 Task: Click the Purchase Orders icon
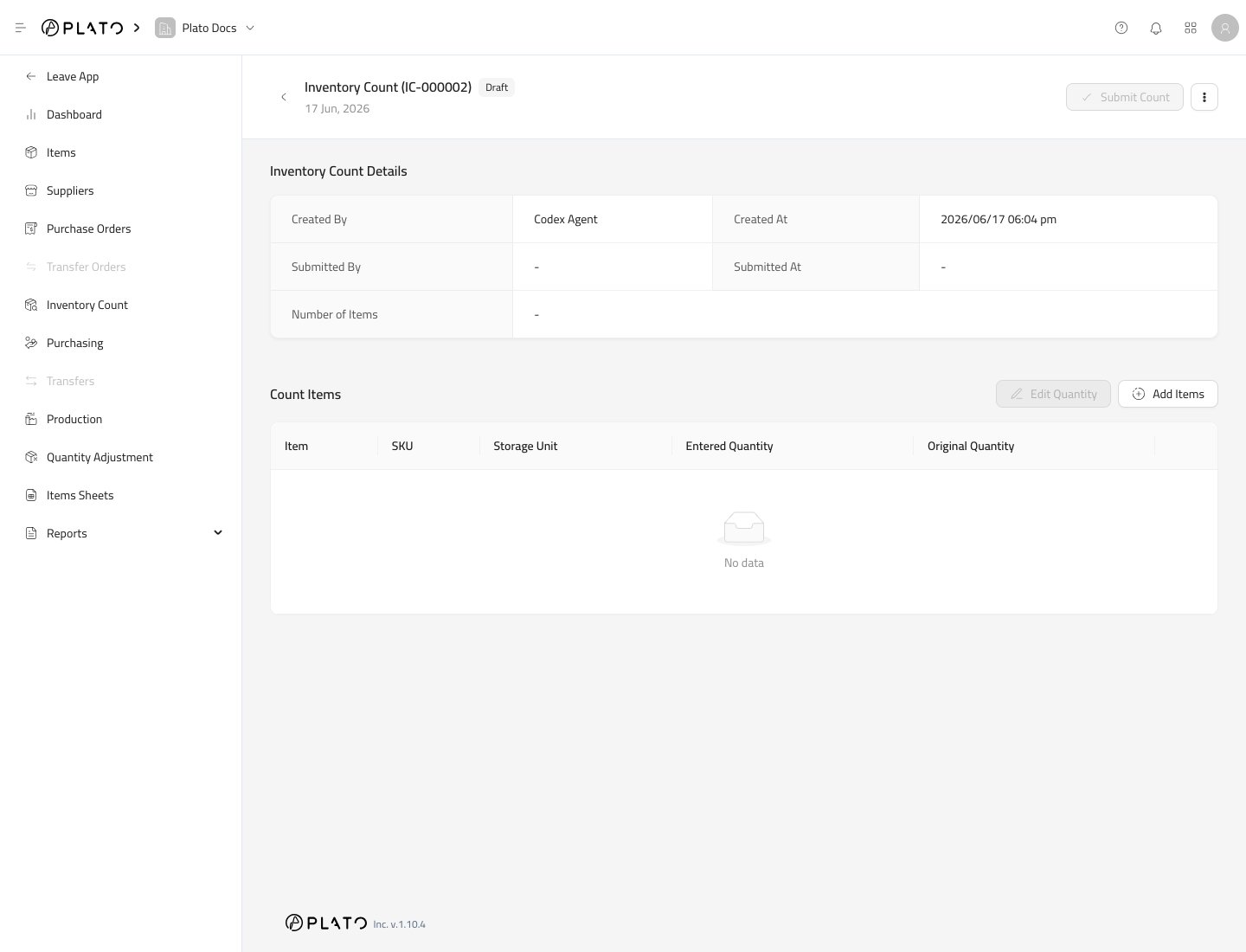click(31, 228)
